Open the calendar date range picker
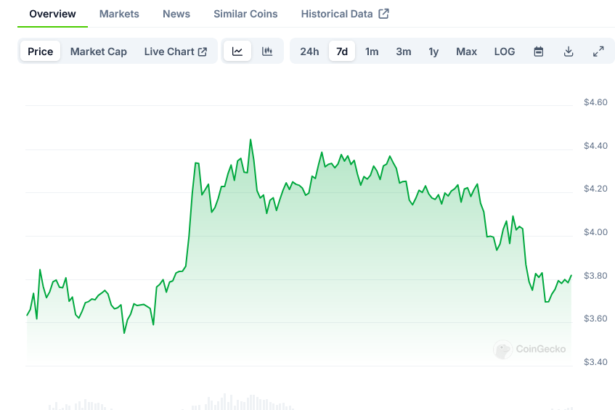The width and height of the screenshot is (615, 410). pyautogui.click(x=538, y=51)
